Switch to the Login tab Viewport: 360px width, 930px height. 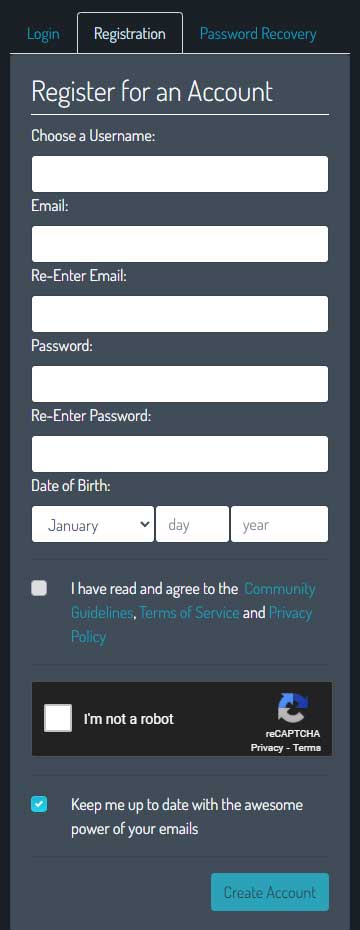[x=43, y=34]
